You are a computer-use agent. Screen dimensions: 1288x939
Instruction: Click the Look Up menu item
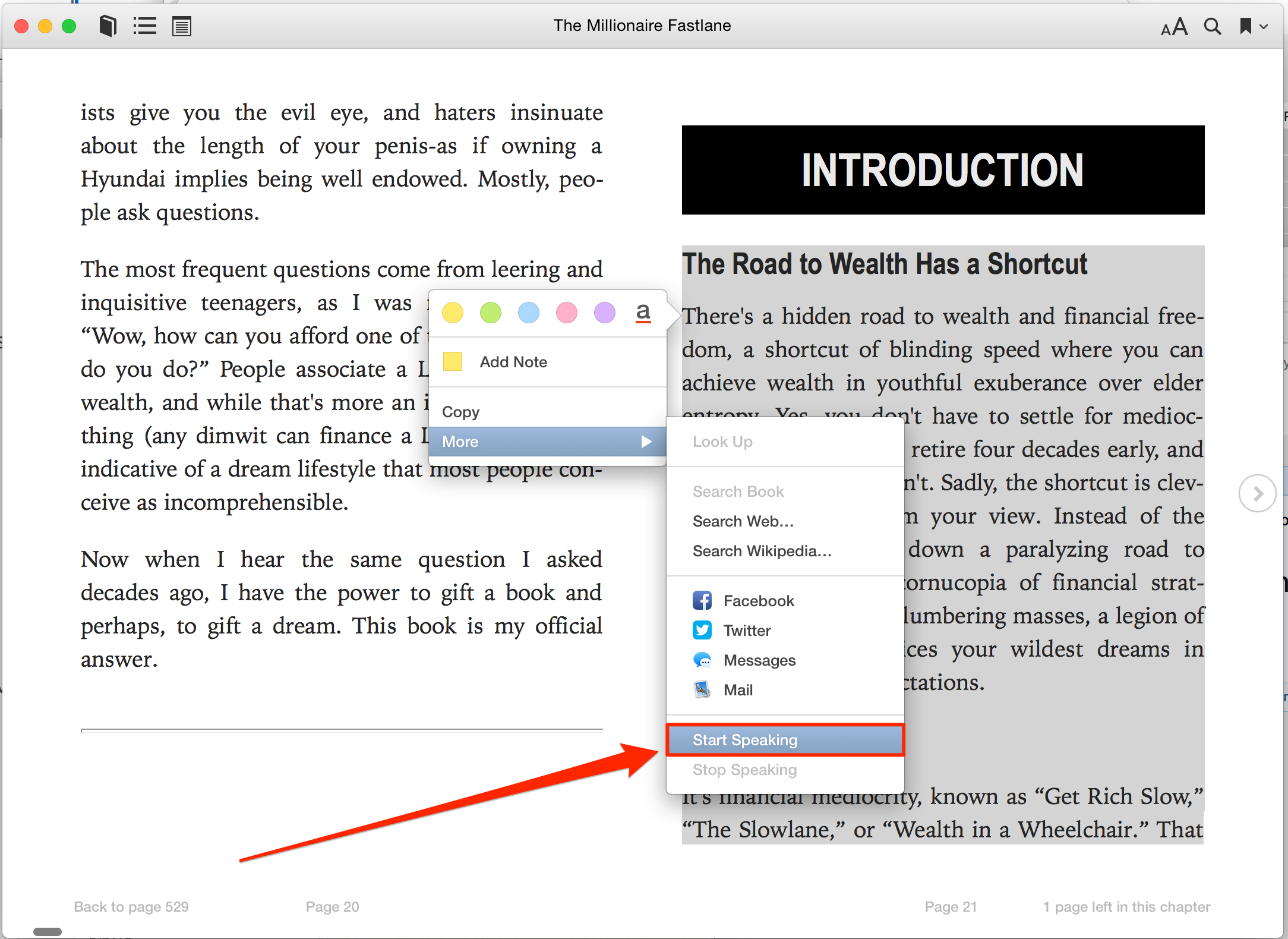785,442
